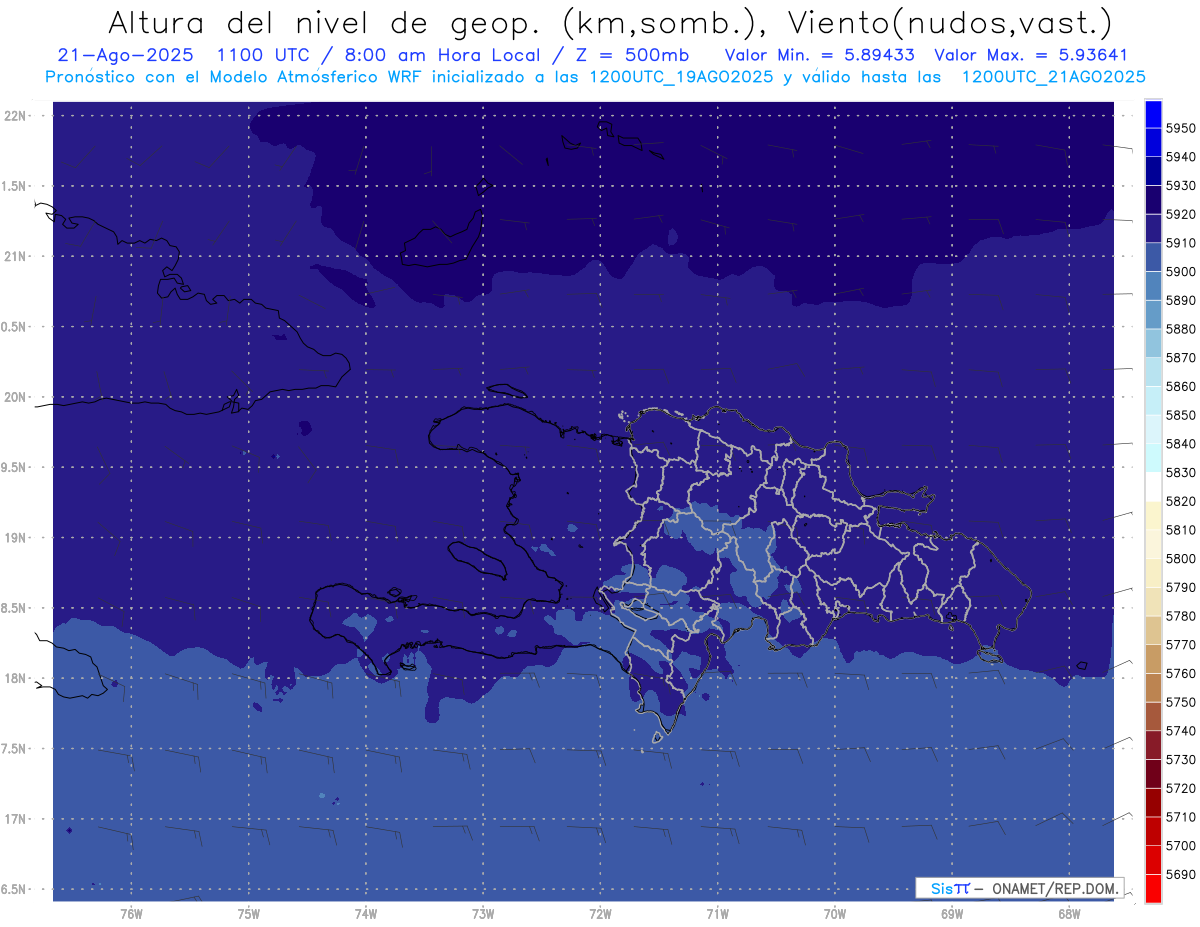Click the 5820 color bar label
This screenshot has width=1200, height=927.
[1181, 501]
